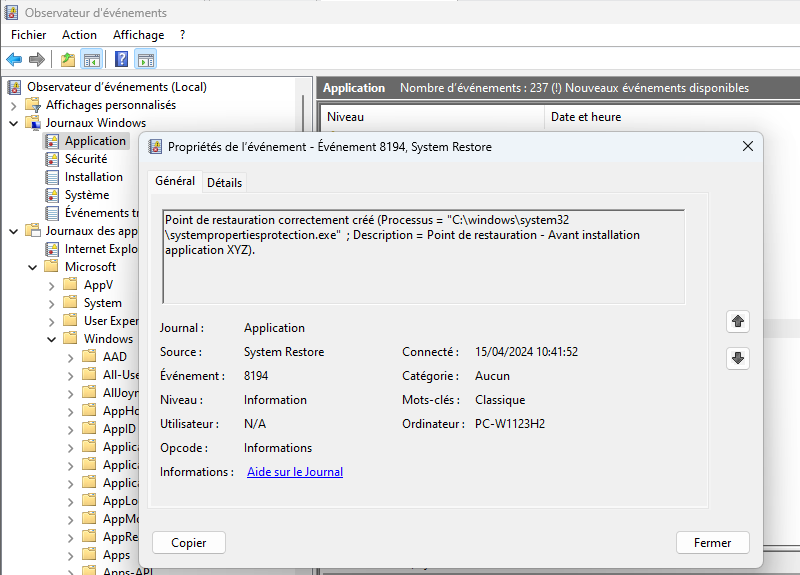800x575 pixels.
Task: Click the Microsoft folder icon
Action: pos(52,266)
